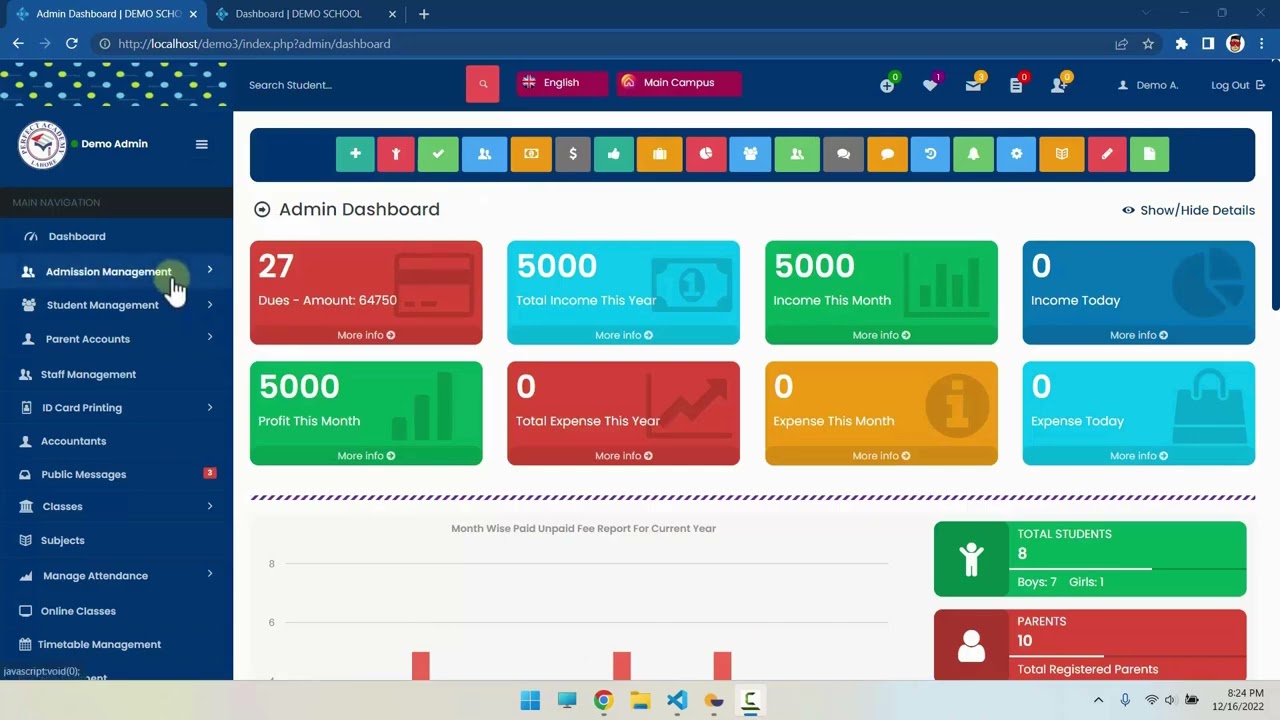Open the Windows Start menu

click(x=530, y=700)
